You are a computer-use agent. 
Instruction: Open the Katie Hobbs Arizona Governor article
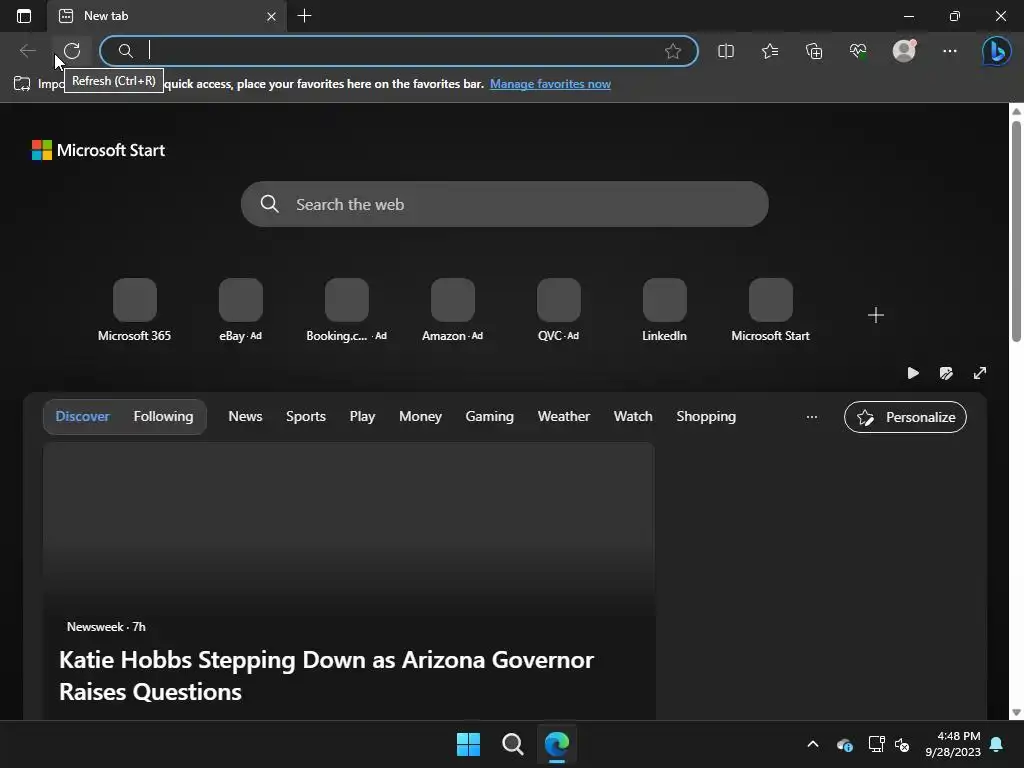[x=327, y=676]
